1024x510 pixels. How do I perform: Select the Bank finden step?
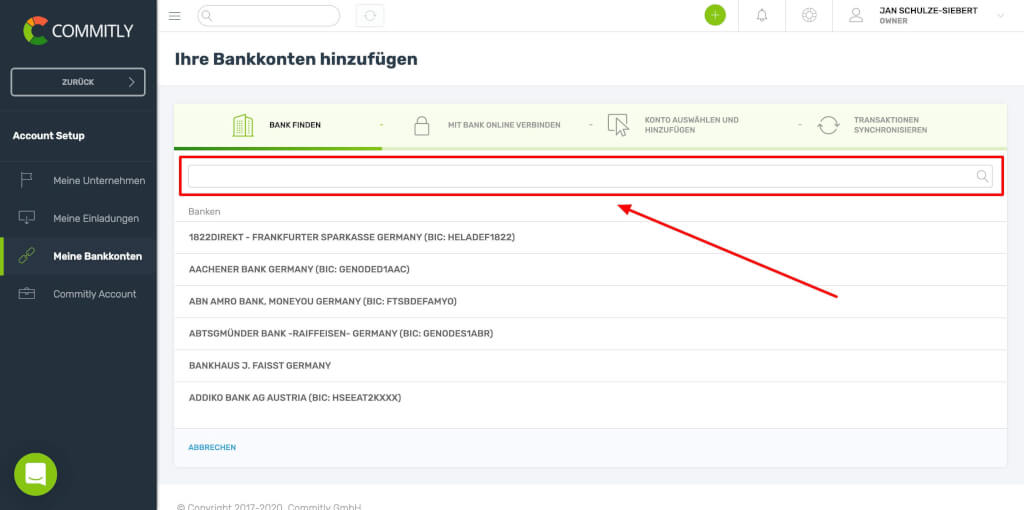tap(278, 125)
